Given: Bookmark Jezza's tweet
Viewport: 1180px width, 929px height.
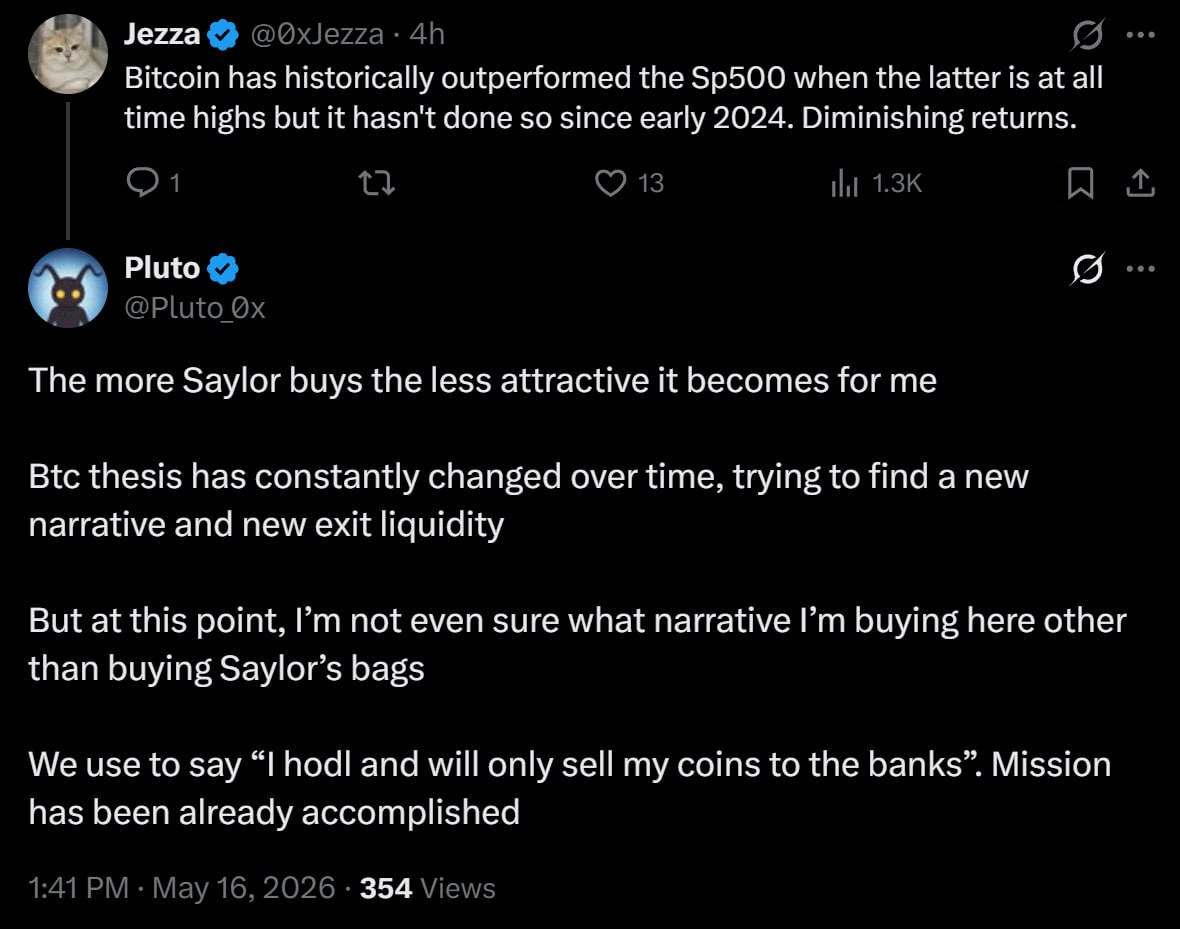Looking at the screenshot, I should pos(1080,182).
